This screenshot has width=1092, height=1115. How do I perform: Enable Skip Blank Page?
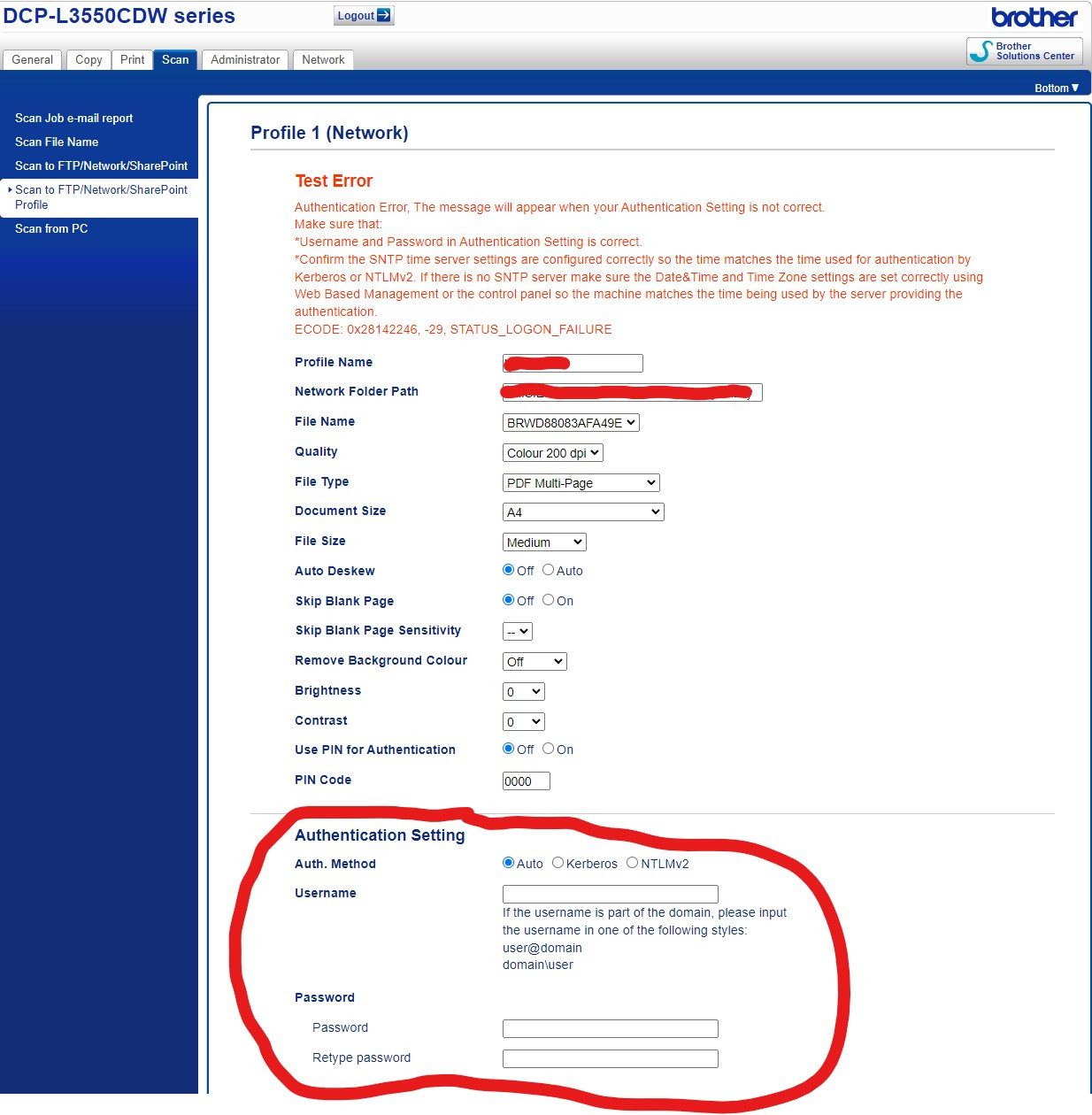[x=549, y=600]
